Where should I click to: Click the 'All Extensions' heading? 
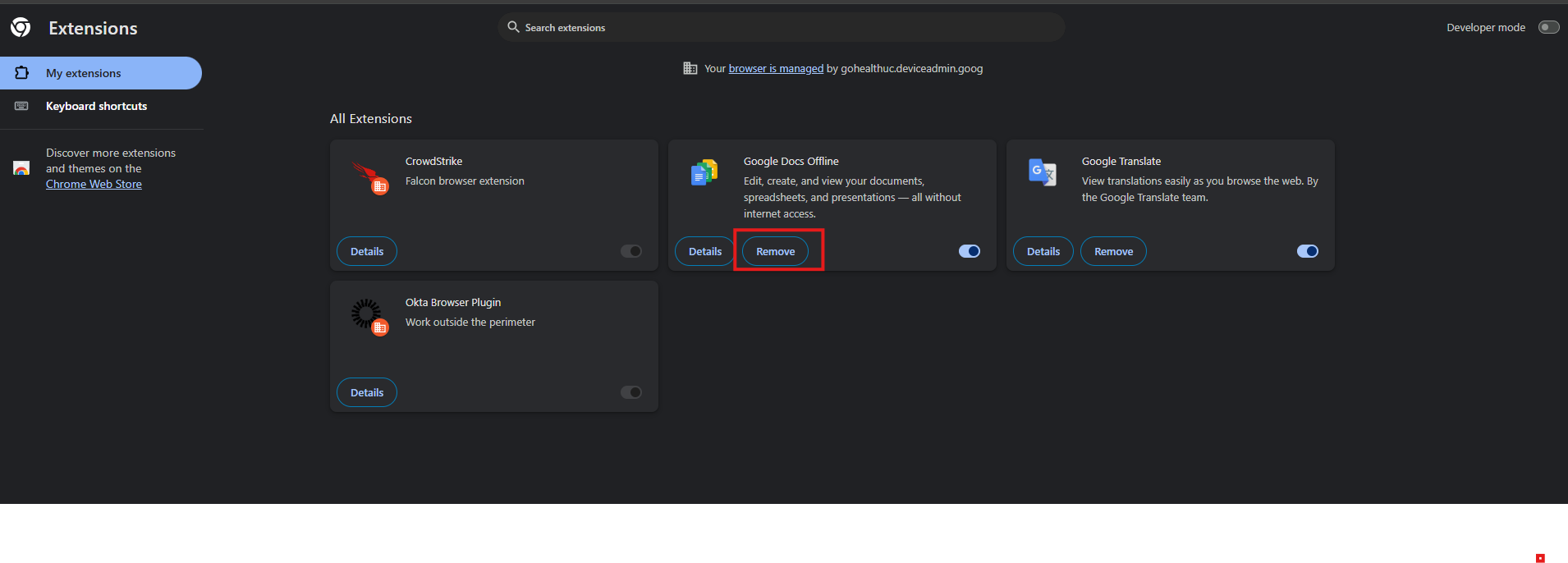pyautogui.click(x=371, y=118)
